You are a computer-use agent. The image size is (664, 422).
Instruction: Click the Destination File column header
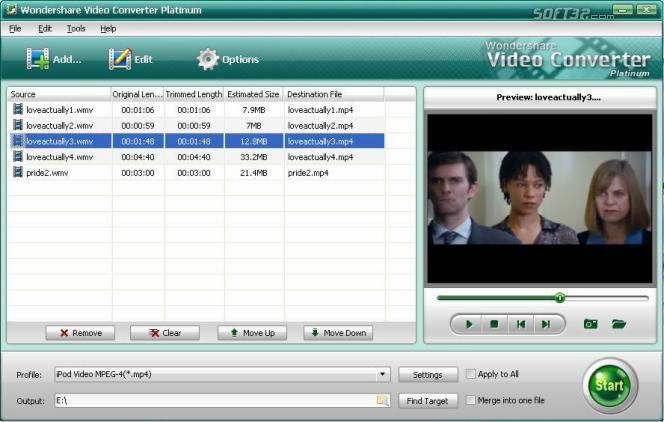point(334,94)
